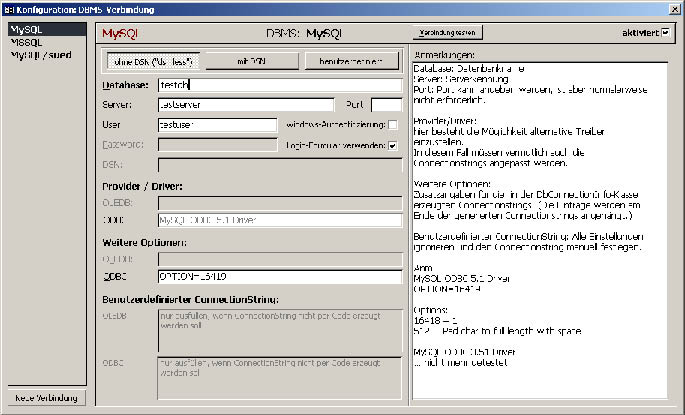Click the OLEDB field under Weitere Optionen
The width and height of the screenshot is (685, 415).
point(280,259)
